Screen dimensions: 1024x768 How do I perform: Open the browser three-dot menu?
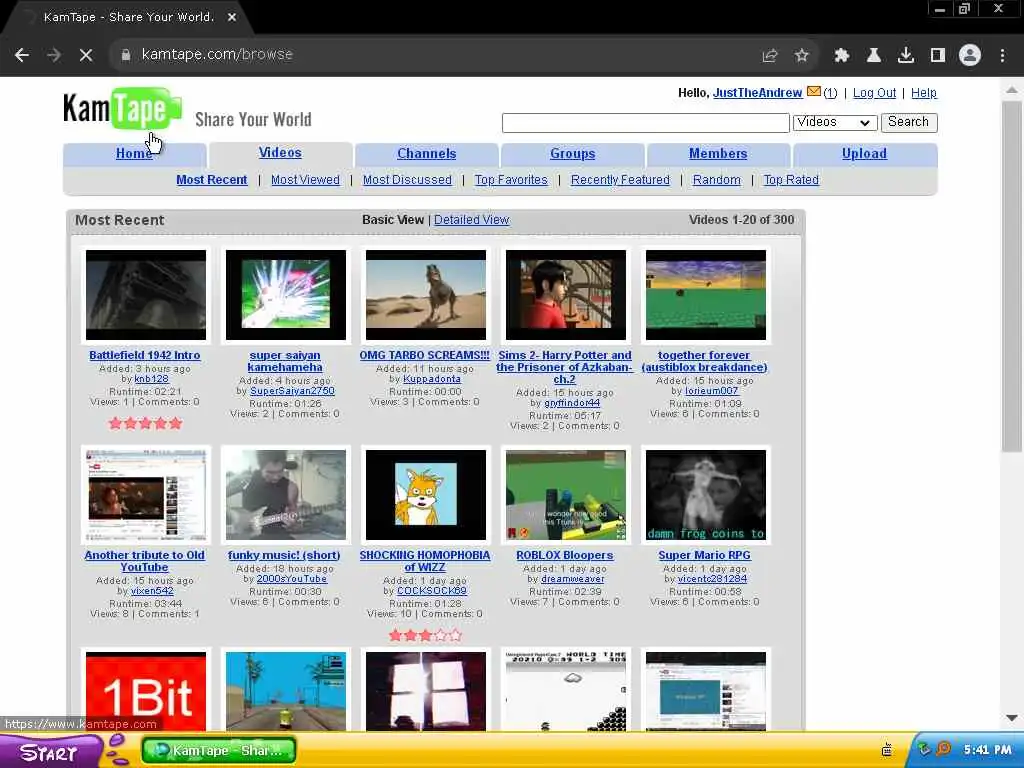tap(1002, 56)
